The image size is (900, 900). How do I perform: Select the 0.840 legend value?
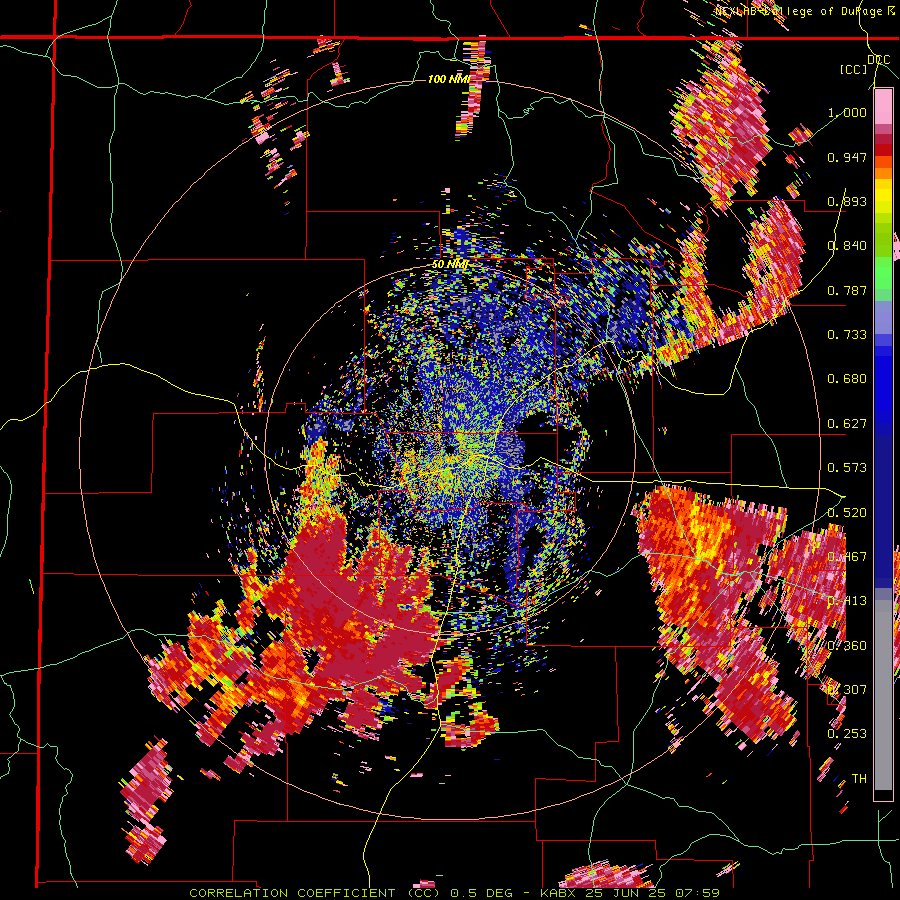pyautogui.click(x=847, y=246)
